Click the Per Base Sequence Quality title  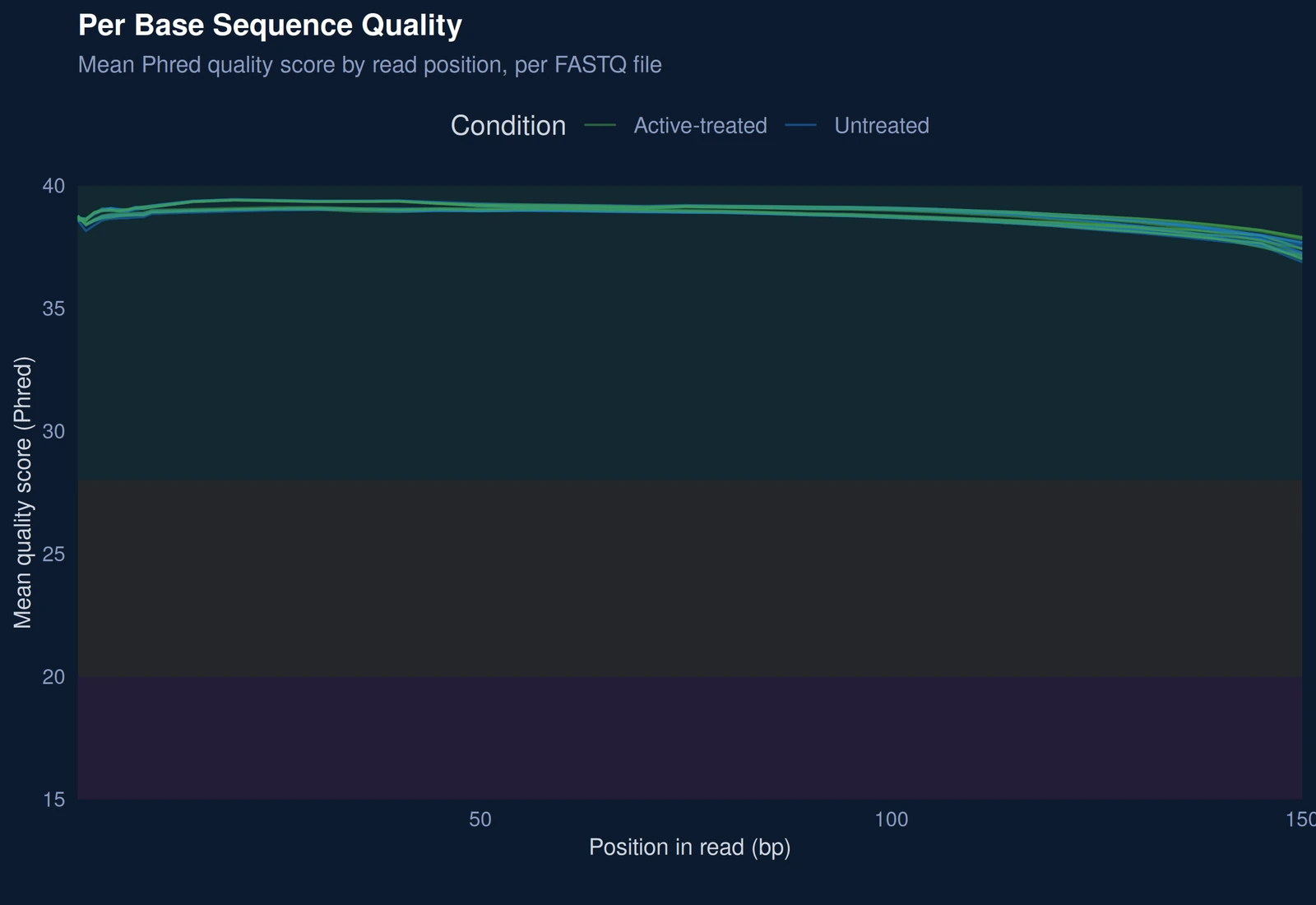tap(270, 26)
